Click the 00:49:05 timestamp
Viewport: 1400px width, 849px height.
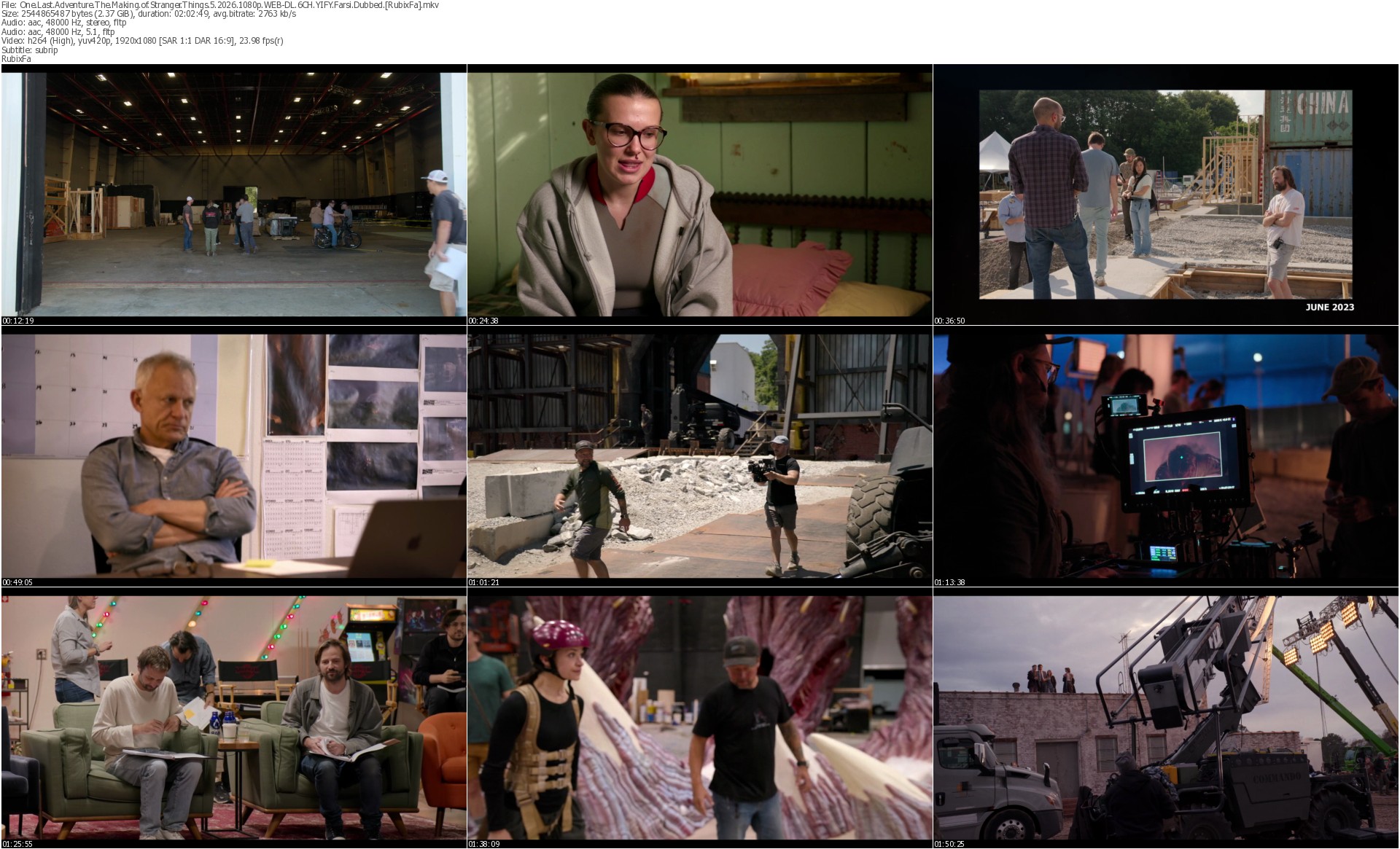[x=18, y=582]
